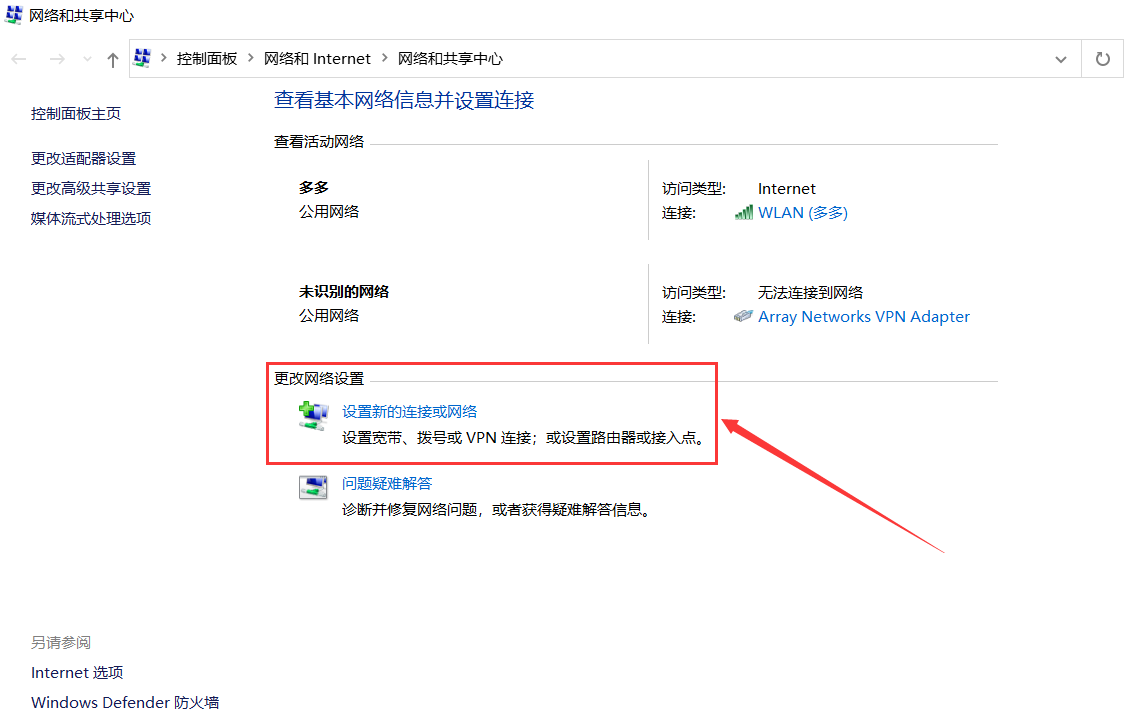Click the Internet 选项 link
Image resolution: width=1131 pixels, height=728 pixels.
(77, 672)
